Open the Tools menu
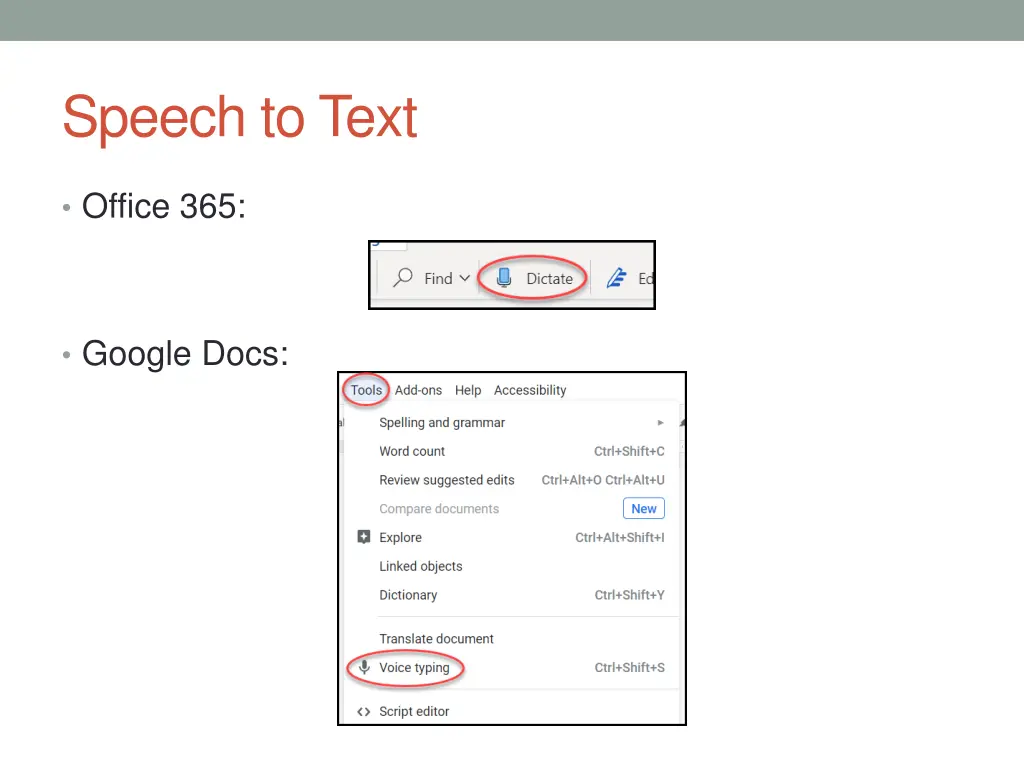1024x768 pixels. [x=366, y=390]
